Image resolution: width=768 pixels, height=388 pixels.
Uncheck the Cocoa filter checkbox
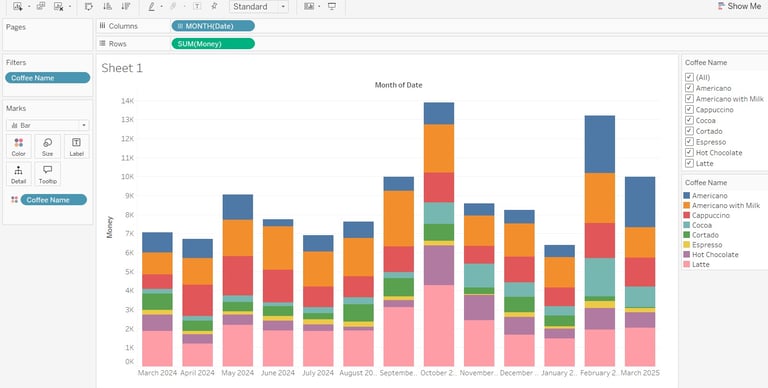(689, 121)
